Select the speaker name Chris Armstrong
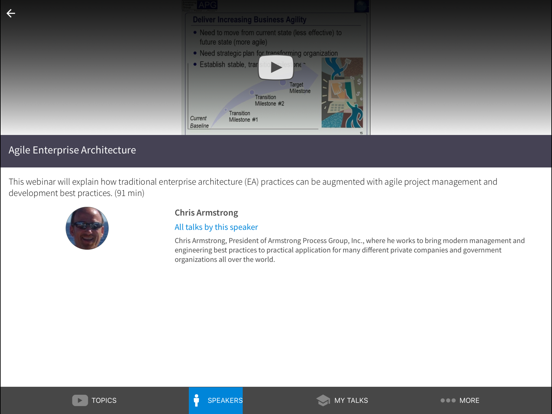This screenshot has height=414, width=552. [206, 213]
